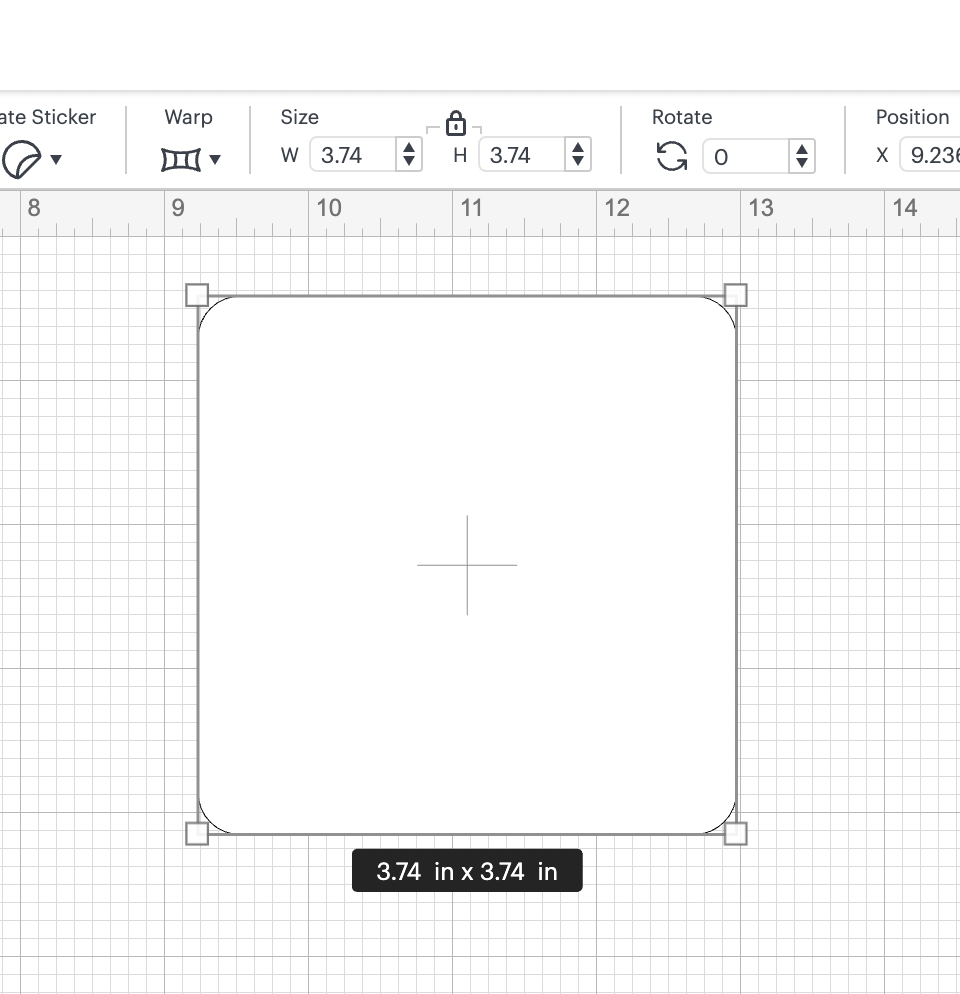Decrease width with the down stepper
The image size is (960, 994).
(409, 162)
